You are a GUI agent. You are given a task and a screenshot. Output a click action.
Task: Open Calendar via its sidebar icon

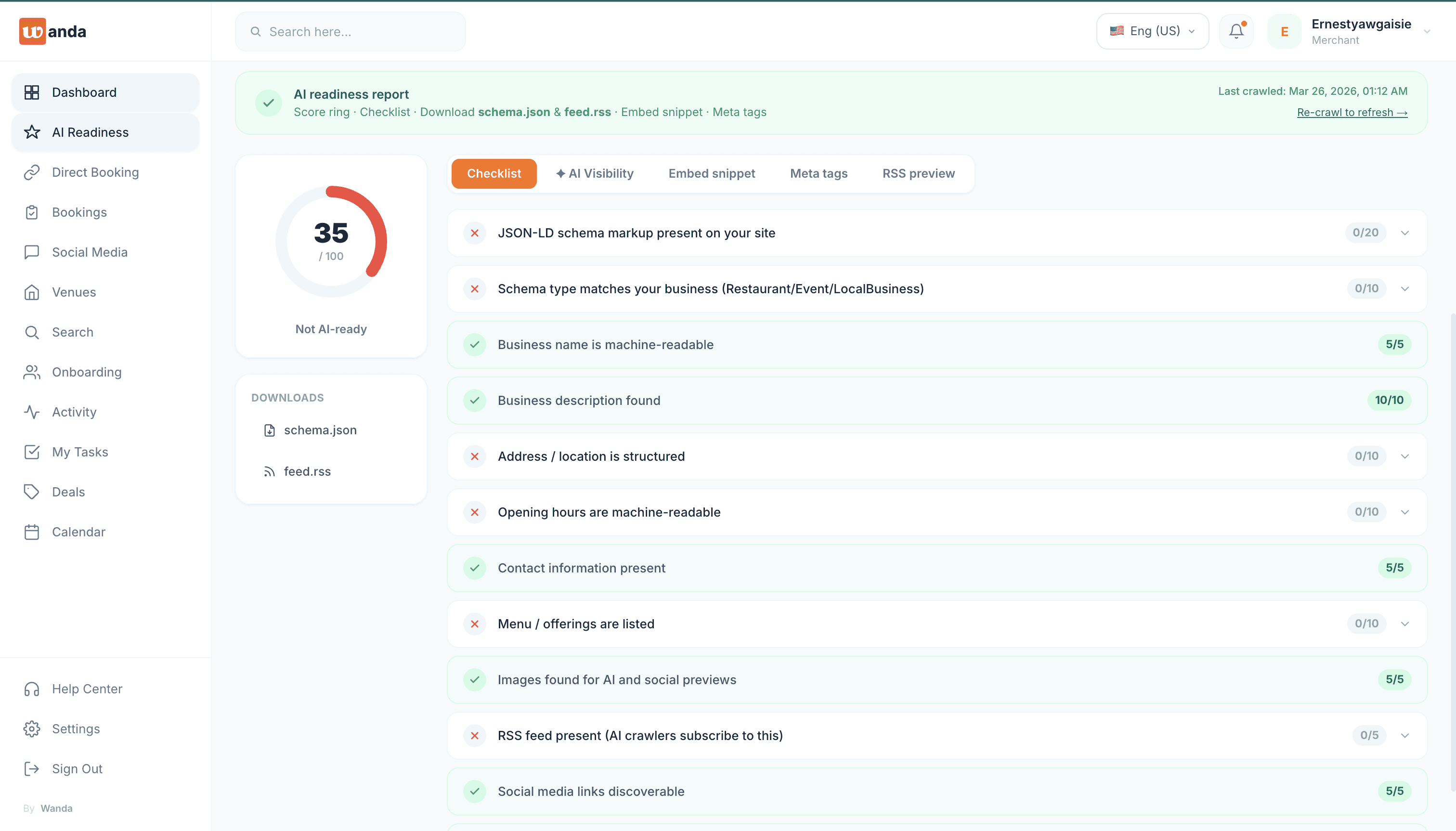(32, 532)
